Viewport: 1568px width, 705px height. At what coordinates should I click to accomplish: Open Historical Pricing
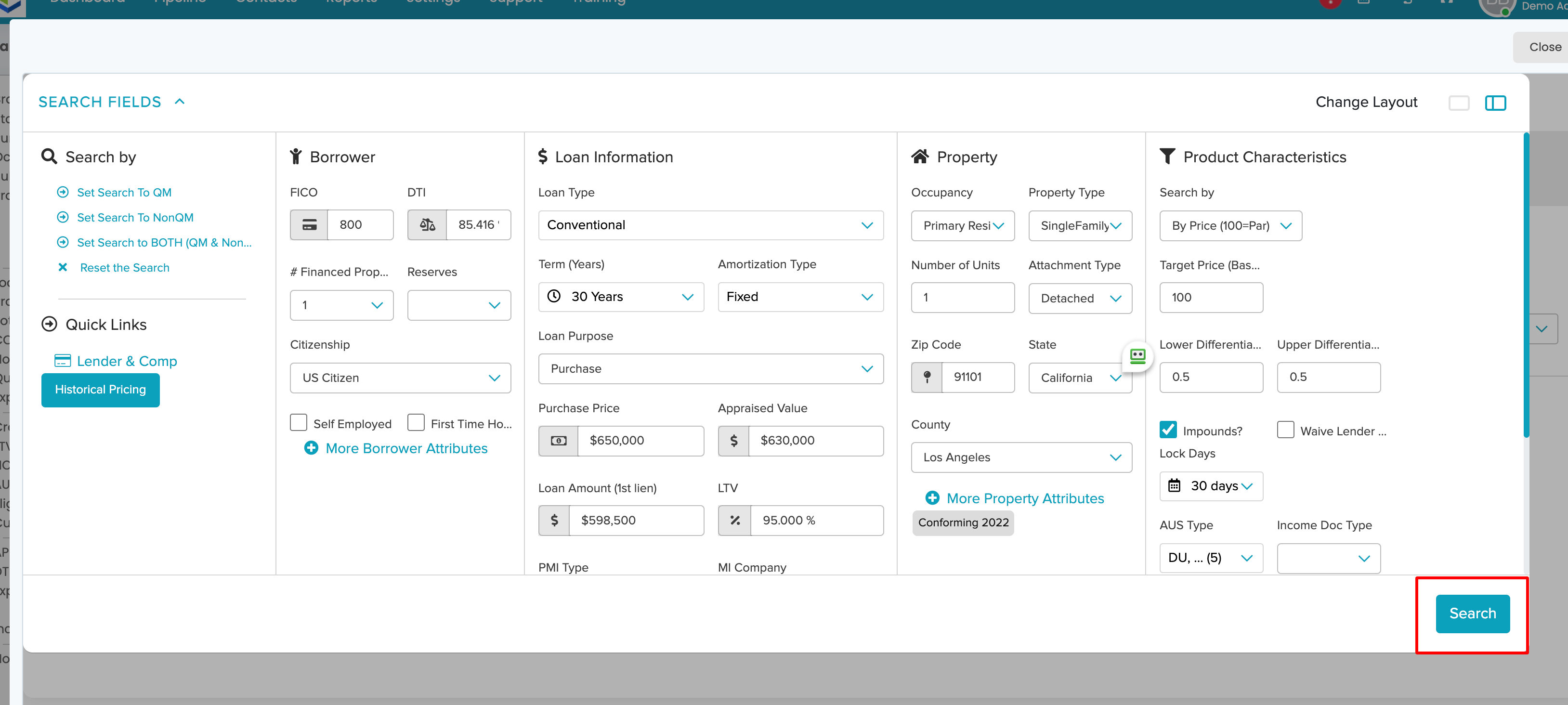pyautogui.click(x=101, y=390)
